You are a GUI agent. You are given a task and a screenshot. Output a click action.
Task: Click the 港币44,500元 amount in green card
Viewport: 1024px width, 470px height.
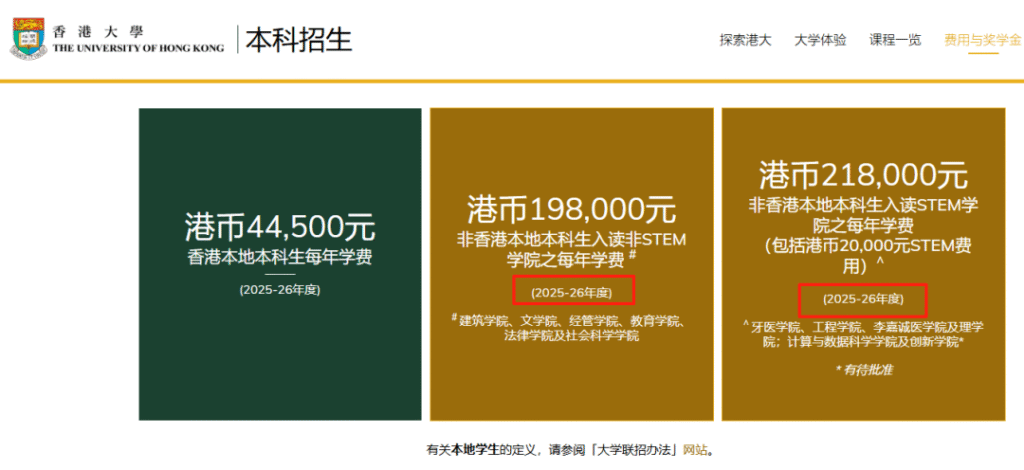(x=279, y=225)
